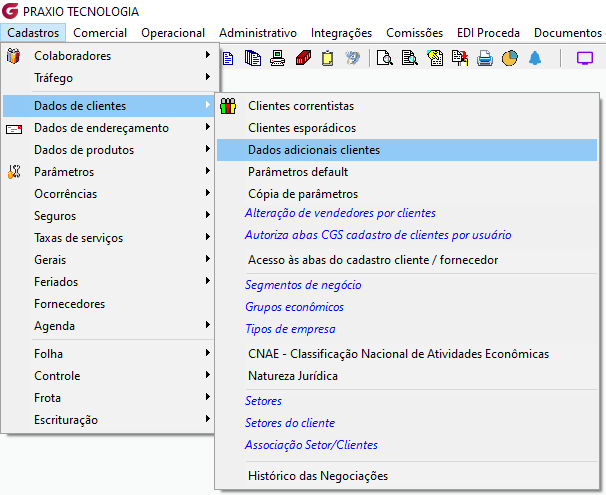Click the red container toolbar icon
Image resolution: width=606 pixels, height=495 pixels.
(x=303, y=58)
